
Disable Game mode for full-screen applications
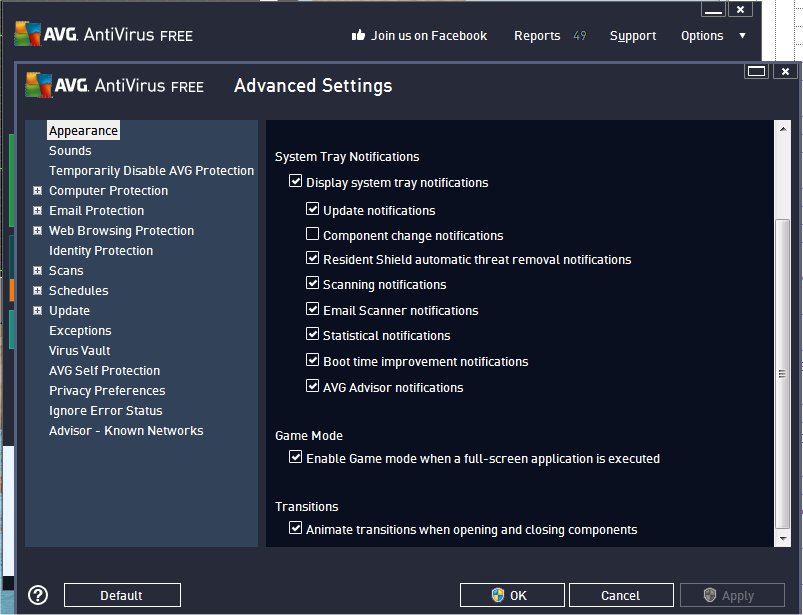point(295,456)
